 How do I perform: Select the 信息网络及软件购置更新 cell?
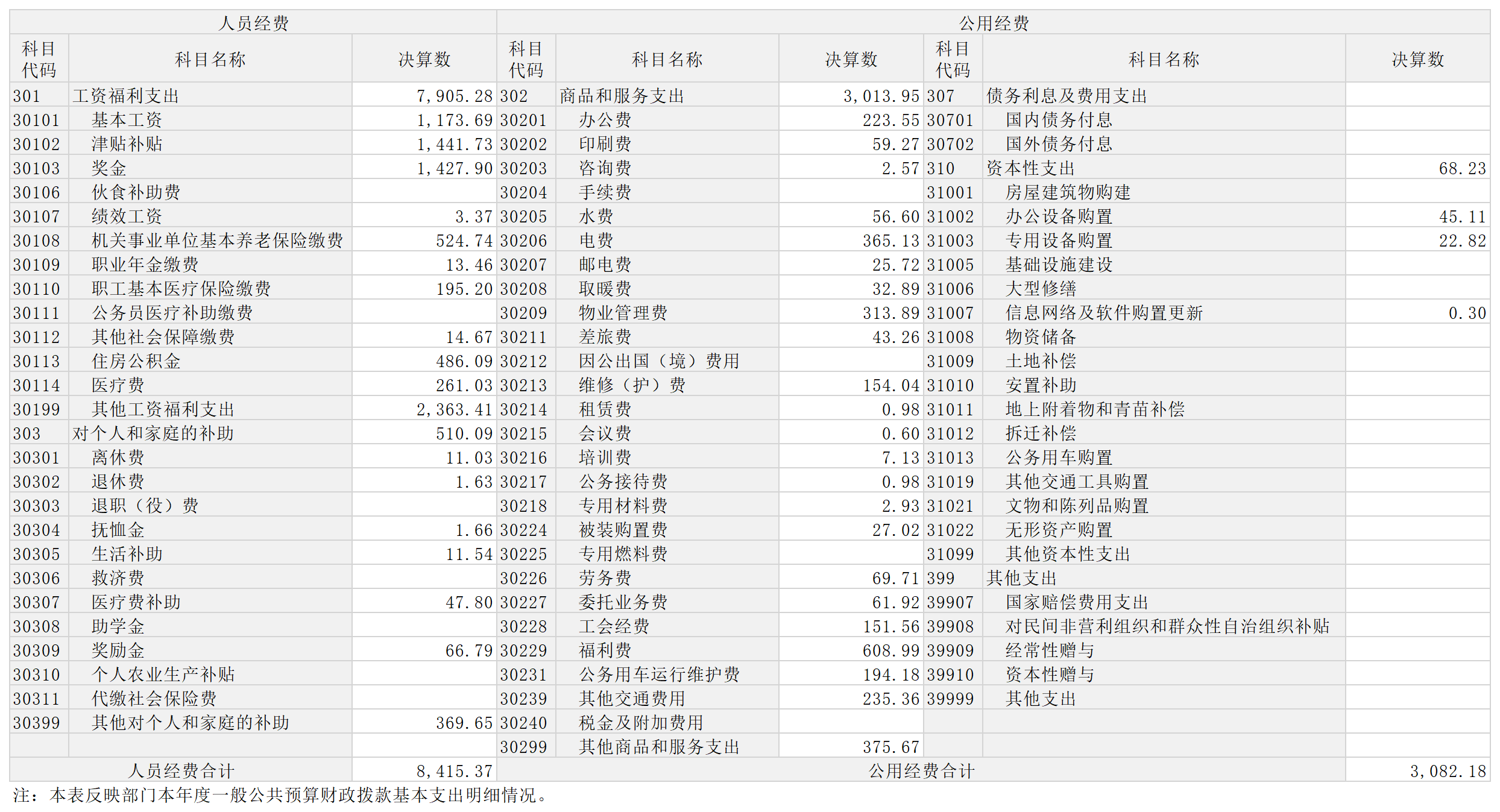click(x=1104, y=313)
